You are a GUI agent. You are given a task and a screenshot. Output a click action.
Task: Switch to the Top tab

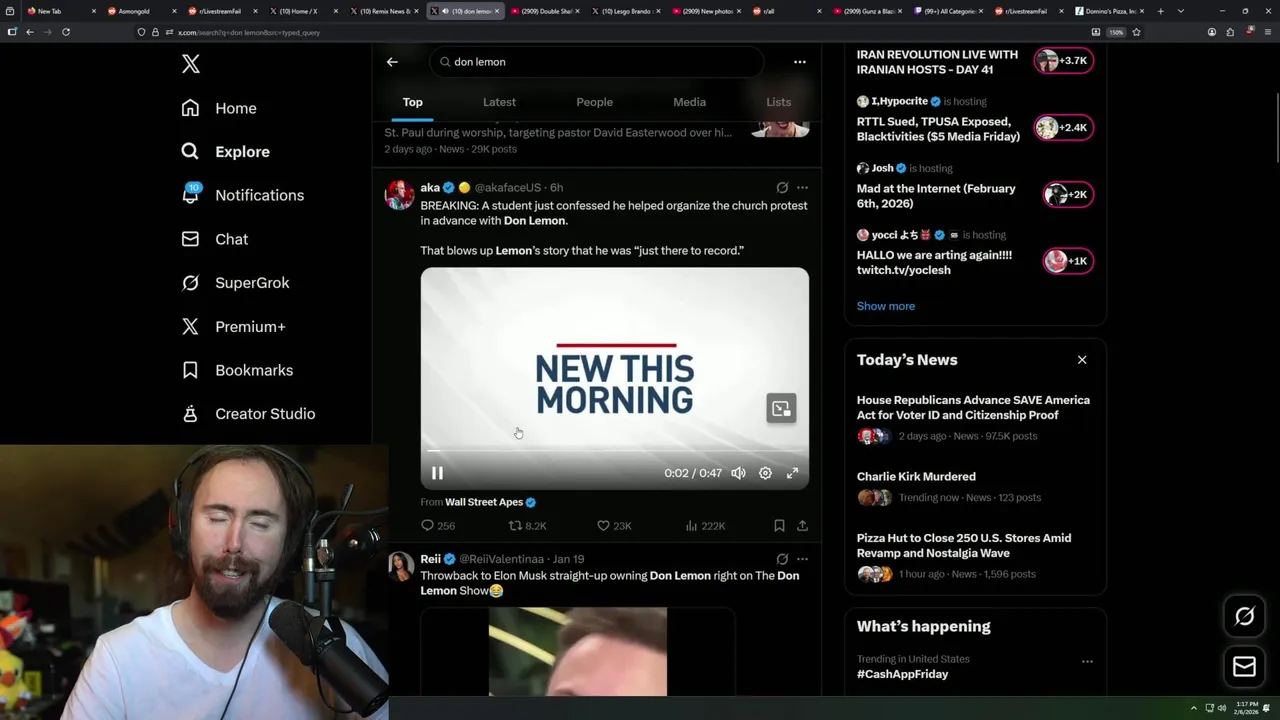click(x=413, y=102)
